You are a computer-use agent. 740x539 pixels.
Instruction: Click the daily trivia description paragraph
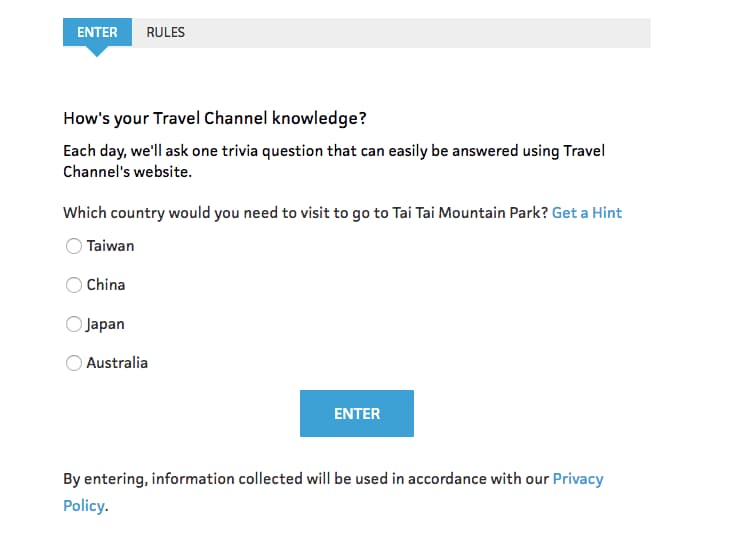coord(334,161)
